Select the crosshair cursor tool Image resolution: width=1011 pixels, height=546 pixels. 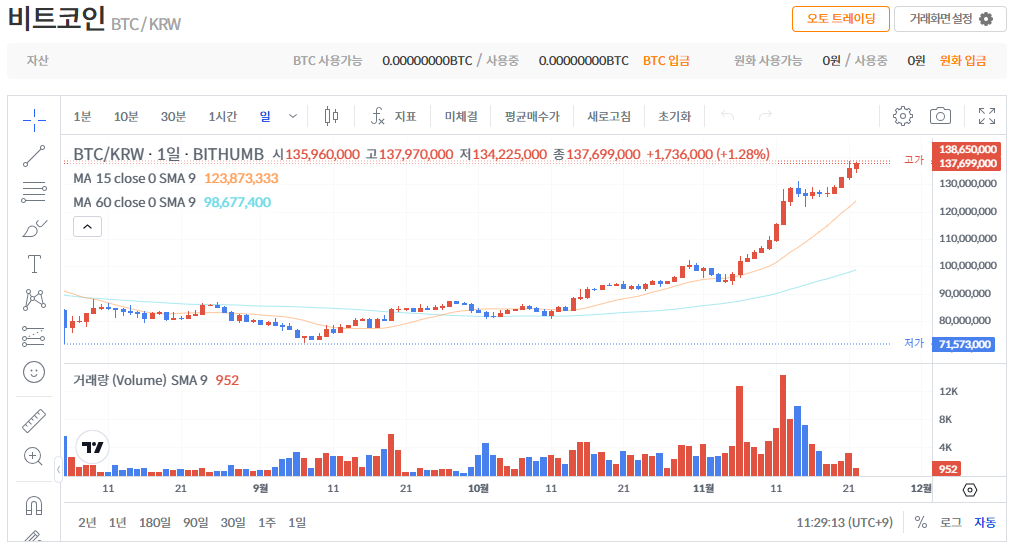34,119
